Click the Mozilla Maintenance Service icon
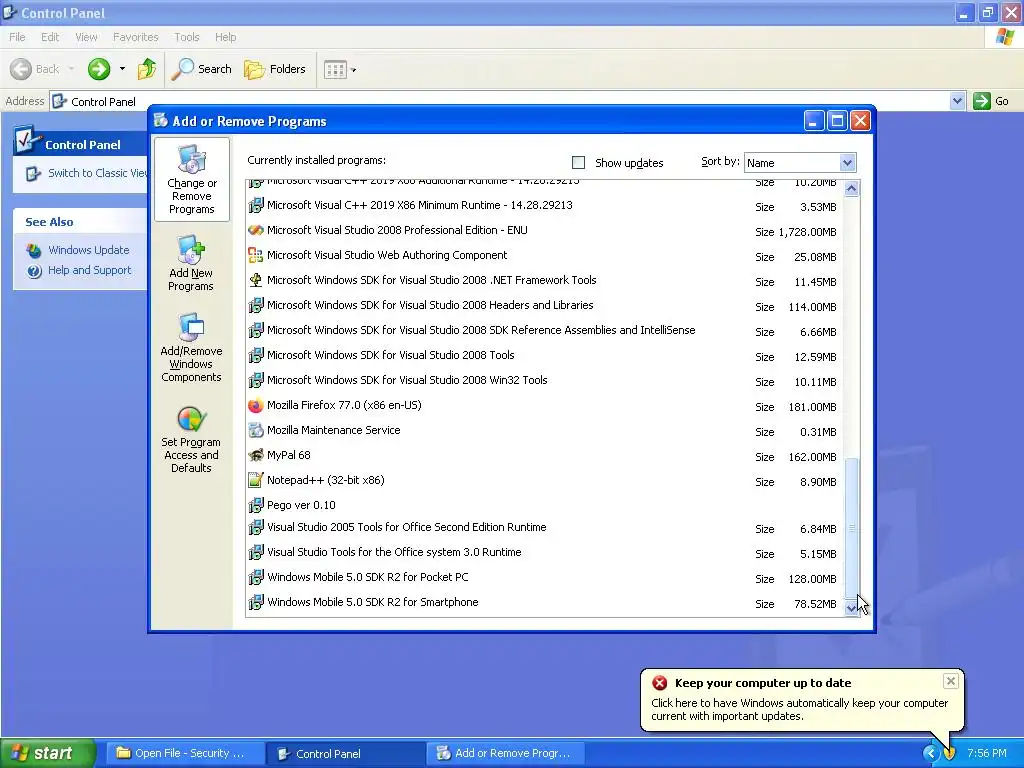Image resolution: width=1024 pixels, height=768 pixels. pos(256,430)
